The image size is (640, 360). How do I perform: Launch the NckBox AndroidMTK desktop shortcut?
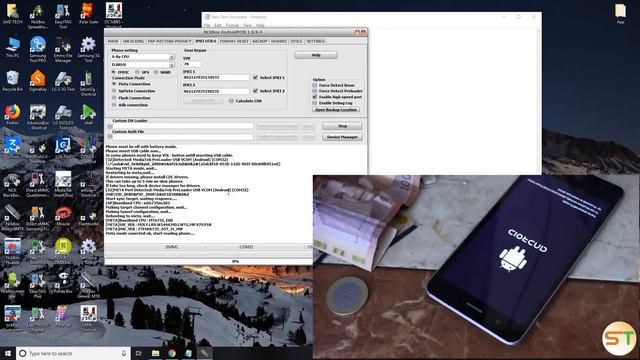tap(12, 218)
